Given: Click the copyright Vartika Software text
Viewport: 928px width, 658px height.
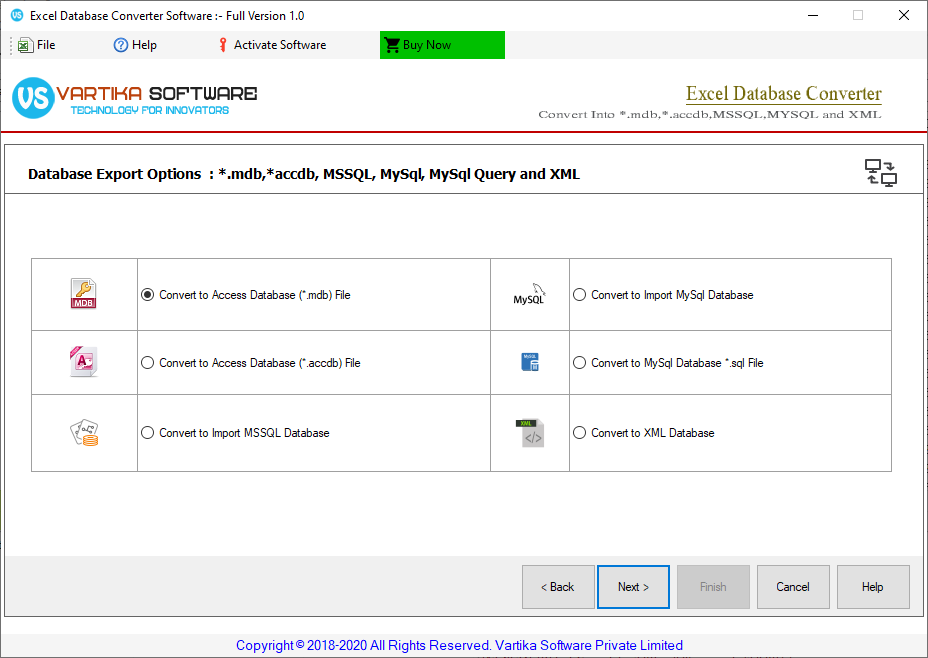Looking at the screenshot, I should tap(459, 645).
